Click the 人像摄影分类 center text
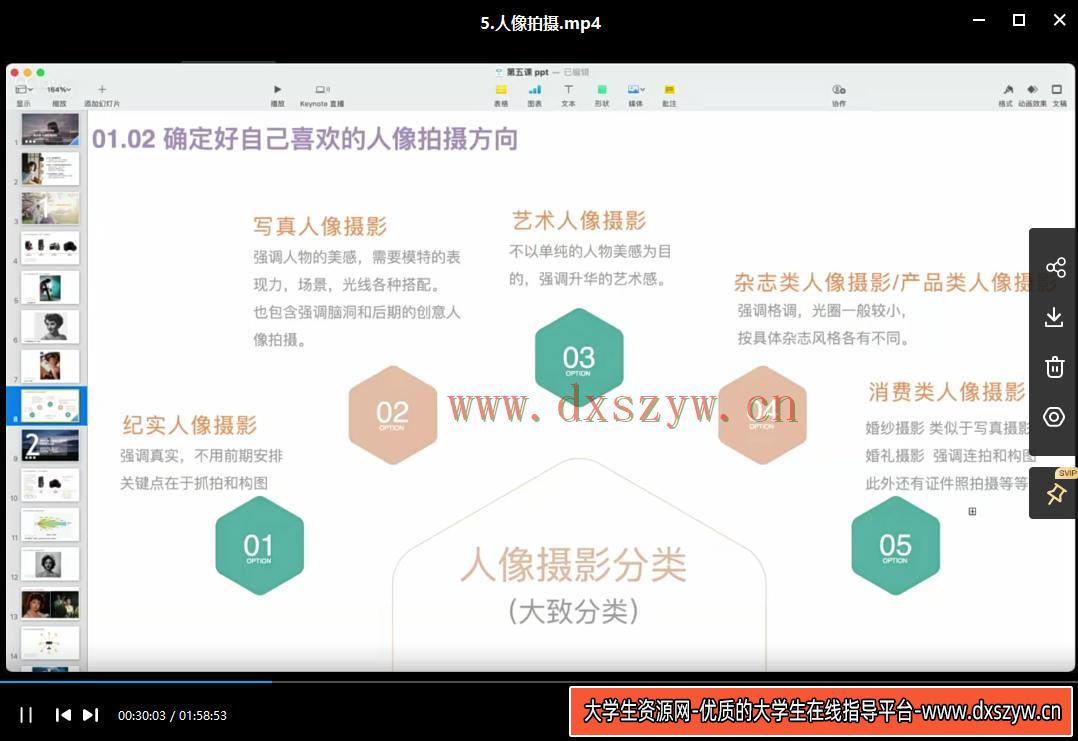1078x741 pixels. [x=573, y=565]
